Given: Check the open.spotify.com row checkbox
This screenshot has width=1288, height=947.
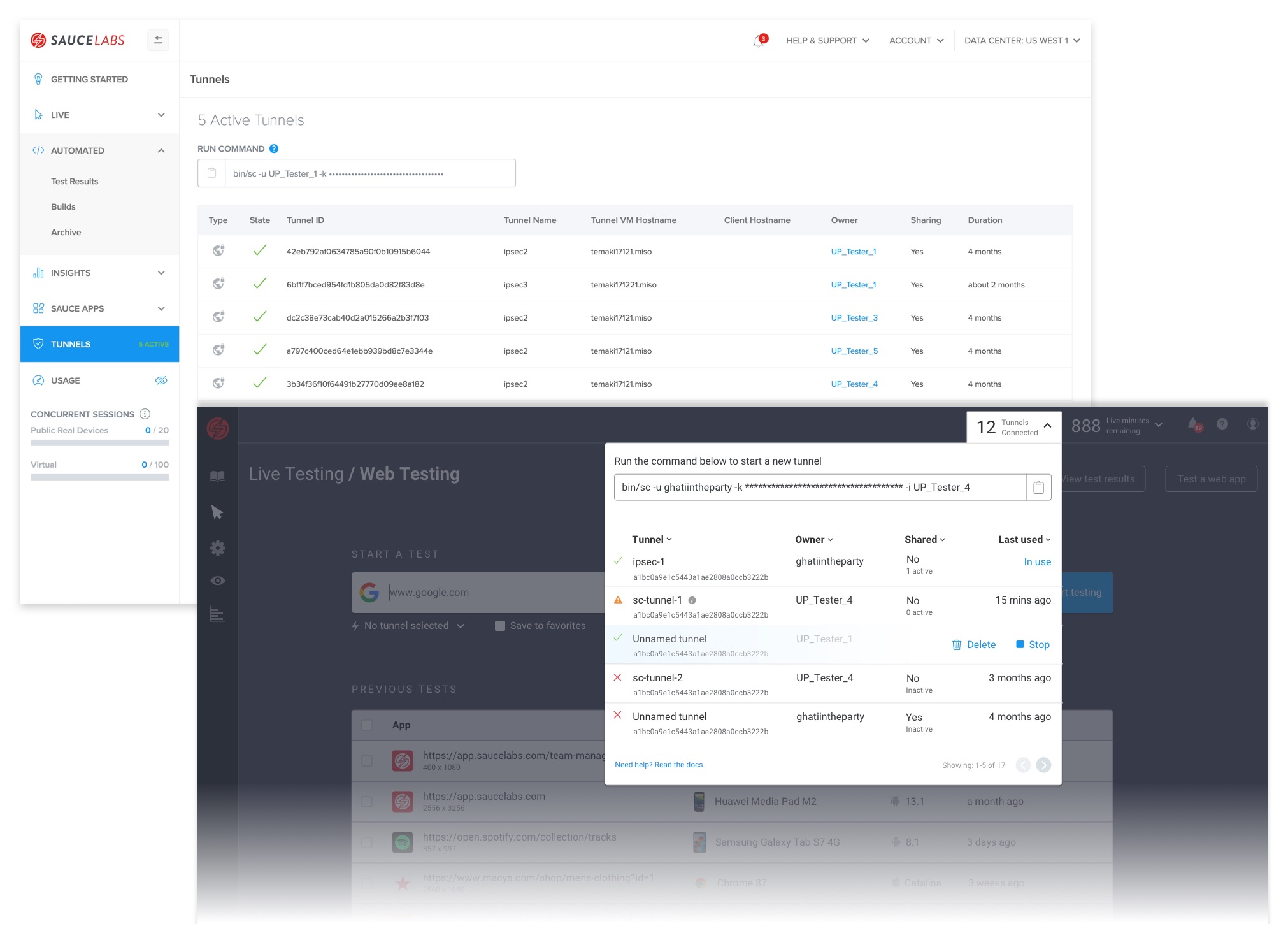Looking at the screenshot, I should coord(367,843).
